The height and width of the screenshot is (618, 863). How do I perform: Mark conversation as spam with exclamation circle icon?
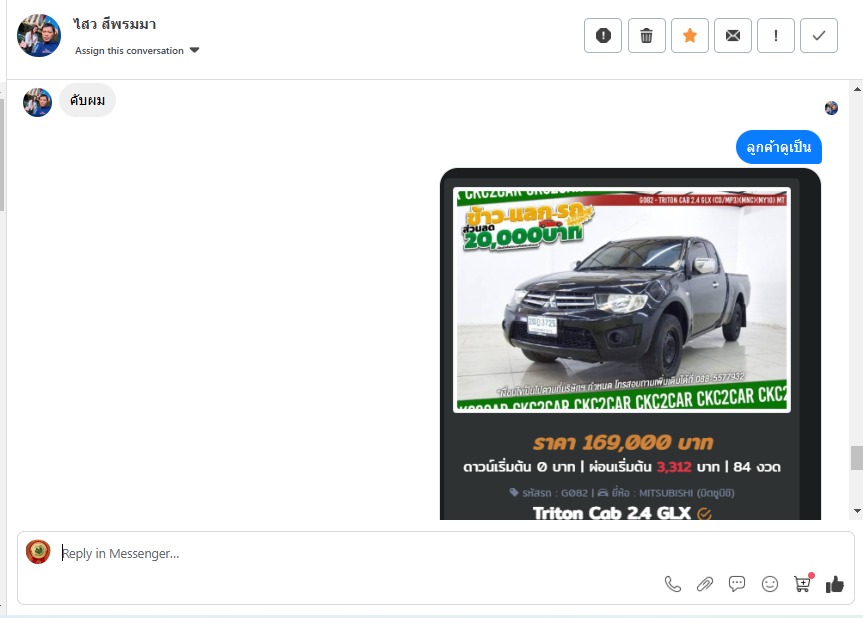pyautogui.click(x=603, y=36)
